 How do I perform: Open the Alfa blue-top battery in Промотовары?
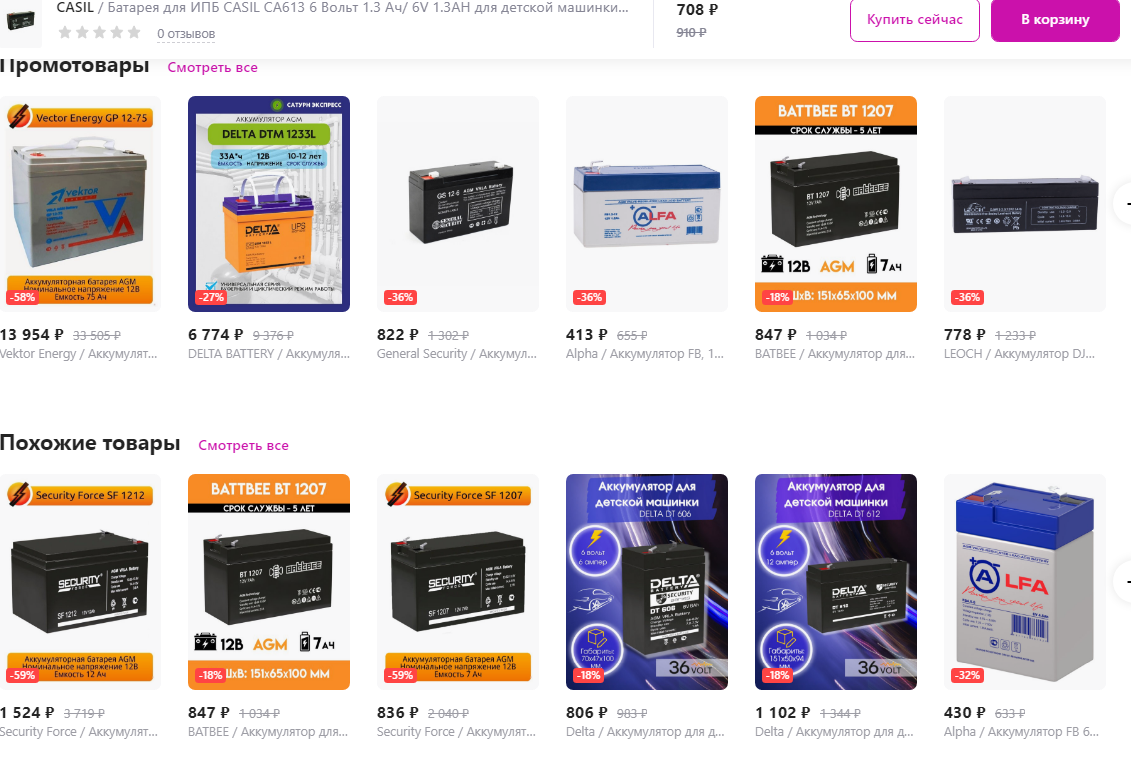(646, 203)
